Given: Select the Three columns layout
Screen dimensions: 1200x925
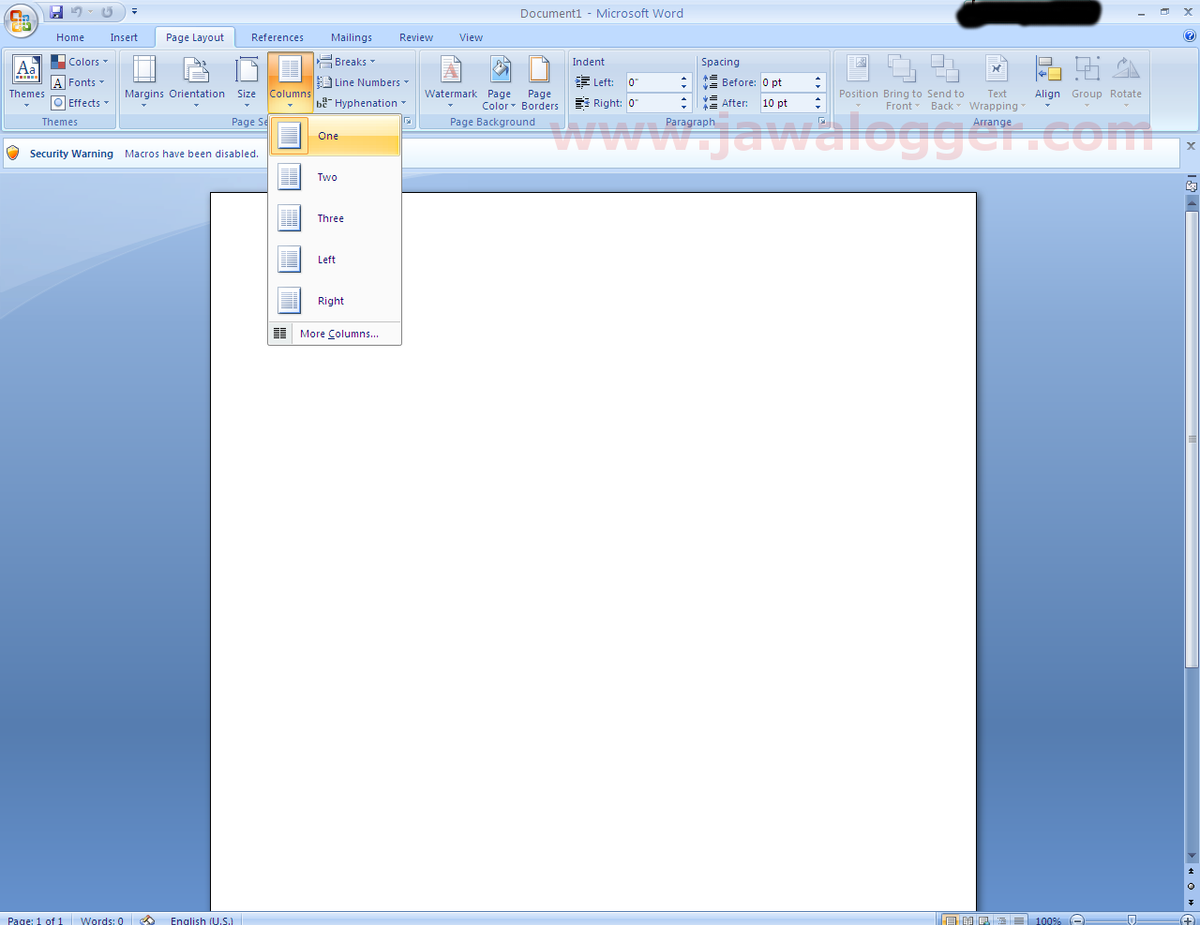Looking at the screenshot, I should click(335, 218).
